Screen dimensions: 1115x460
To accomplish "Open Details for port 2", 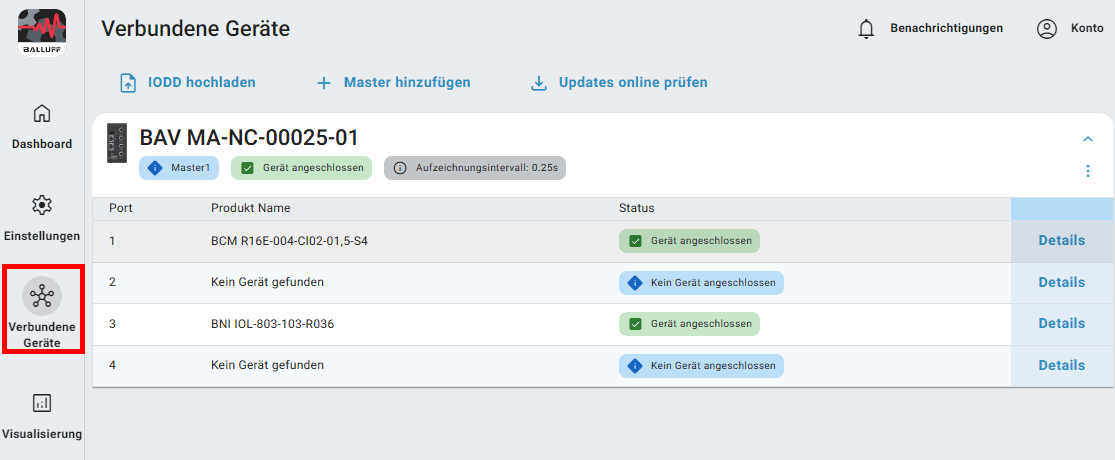I will [x=1061, y=283].
